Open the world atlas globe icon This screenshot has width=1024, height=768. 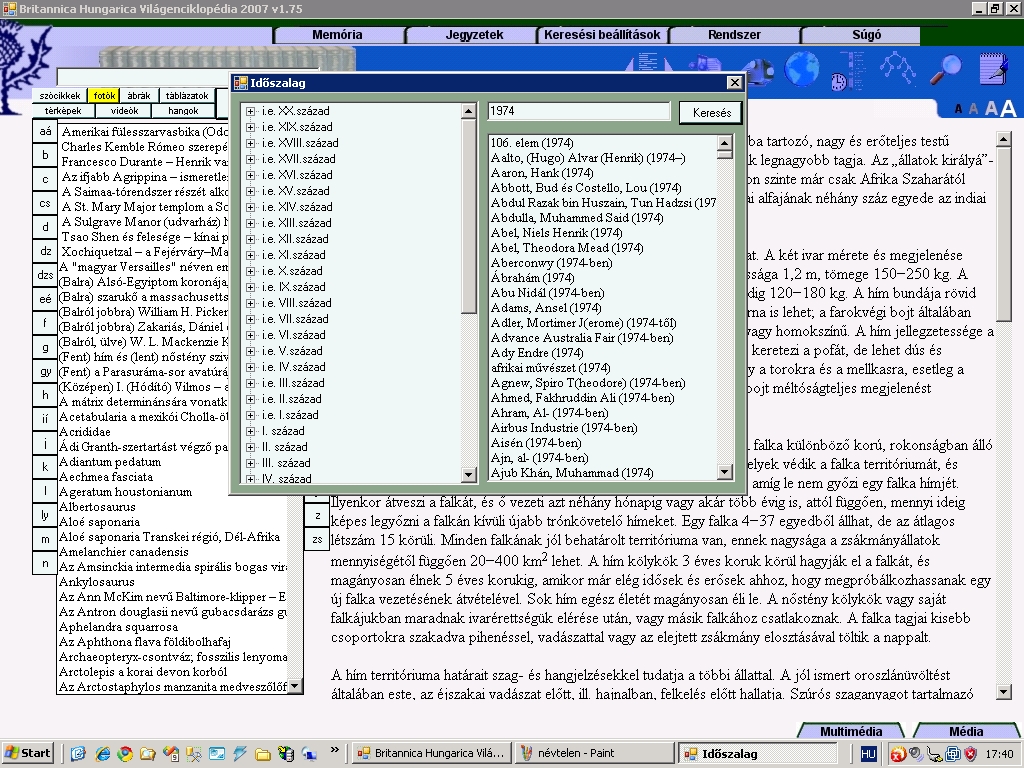point(801,69)
